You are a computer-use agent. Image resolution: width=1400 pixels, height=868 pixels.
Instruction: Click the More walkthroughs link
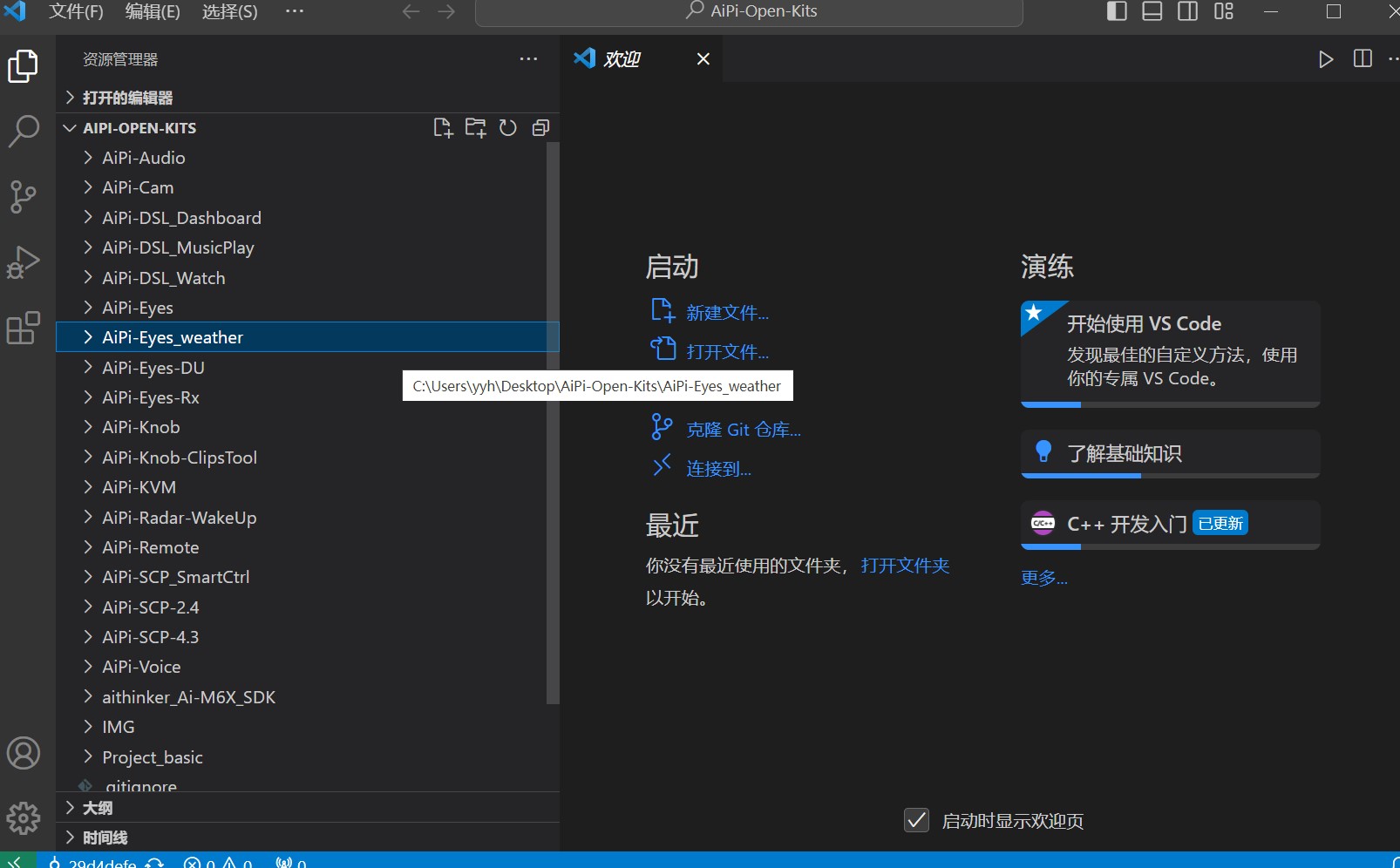[x=1043, y=578]
